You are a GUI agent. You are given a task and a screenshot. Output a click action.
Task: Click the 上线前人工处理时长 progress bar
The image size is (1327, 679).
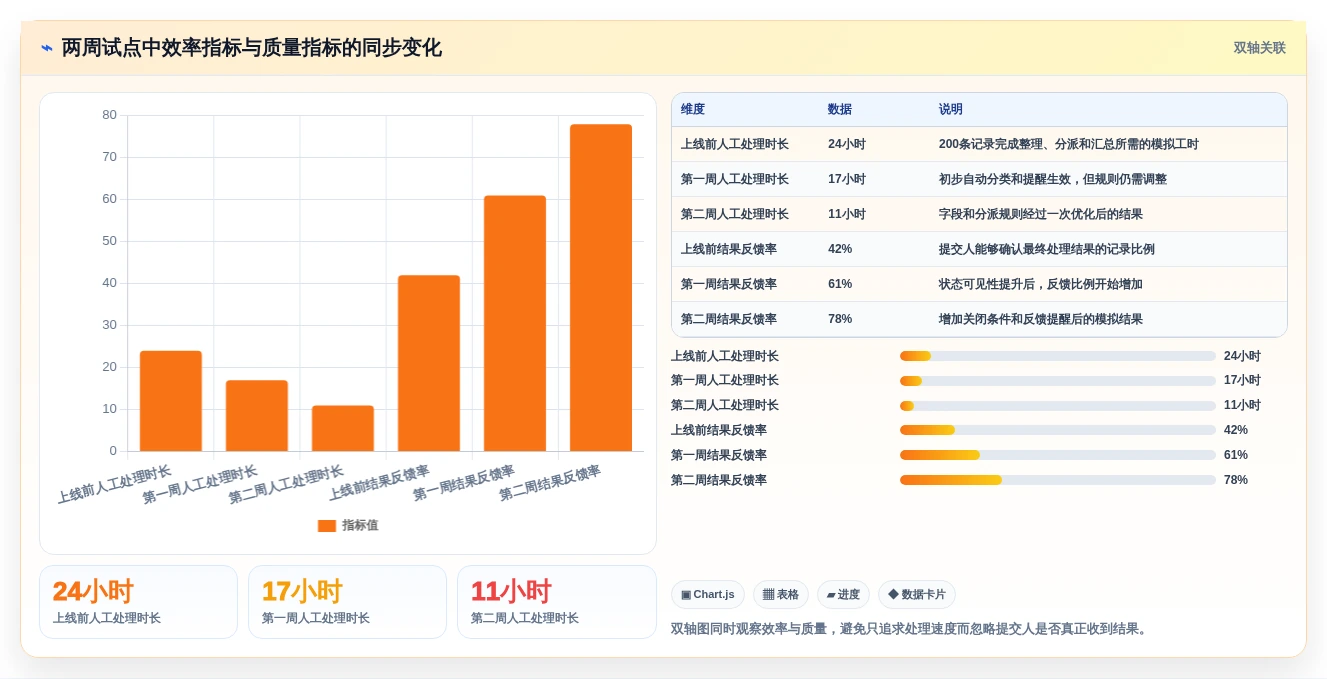tap(1058, 356)
